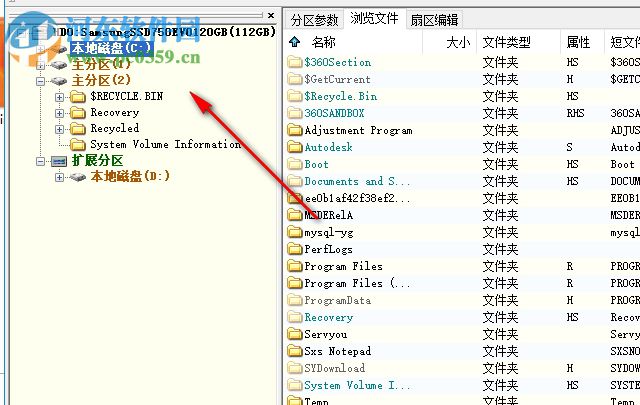
Task: Switch to the 浏览文件 tab
Action: 374,18
